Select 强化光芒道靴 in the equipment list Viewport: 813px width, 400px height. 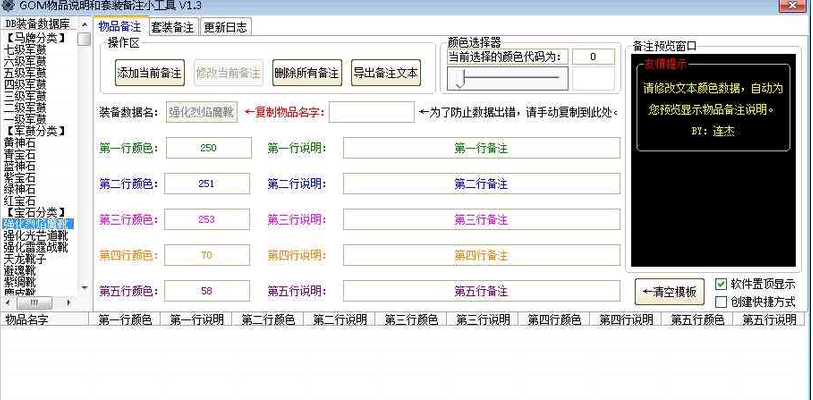pyautogui.click(x=36, y=235)
